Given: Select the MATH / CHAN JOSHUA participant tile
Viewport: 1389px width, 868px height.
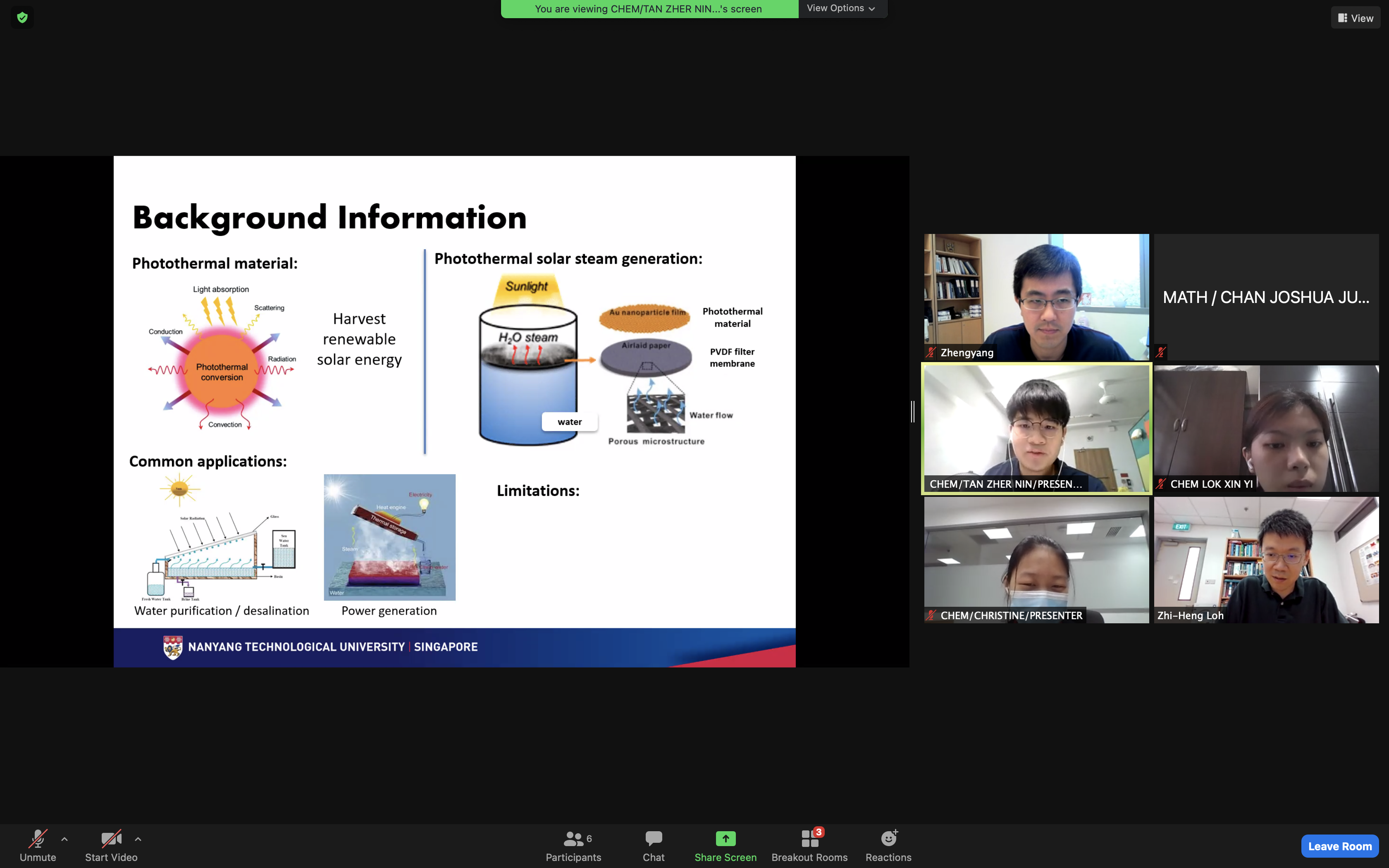Looking at the screenshot, I should pyautogui.click(x=1266, y=297).
